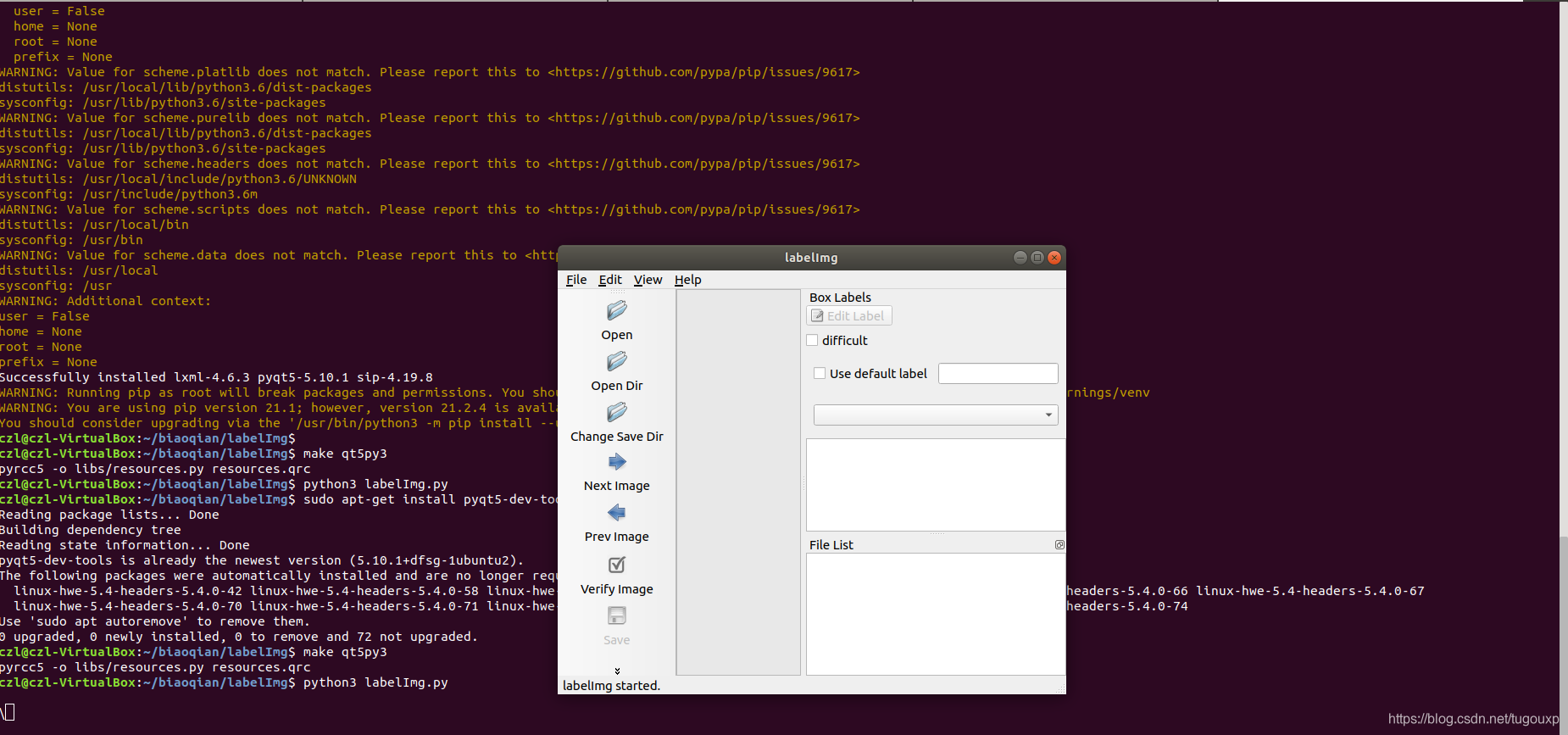Click the Save floppy disk icon

[x=617, y=615]
